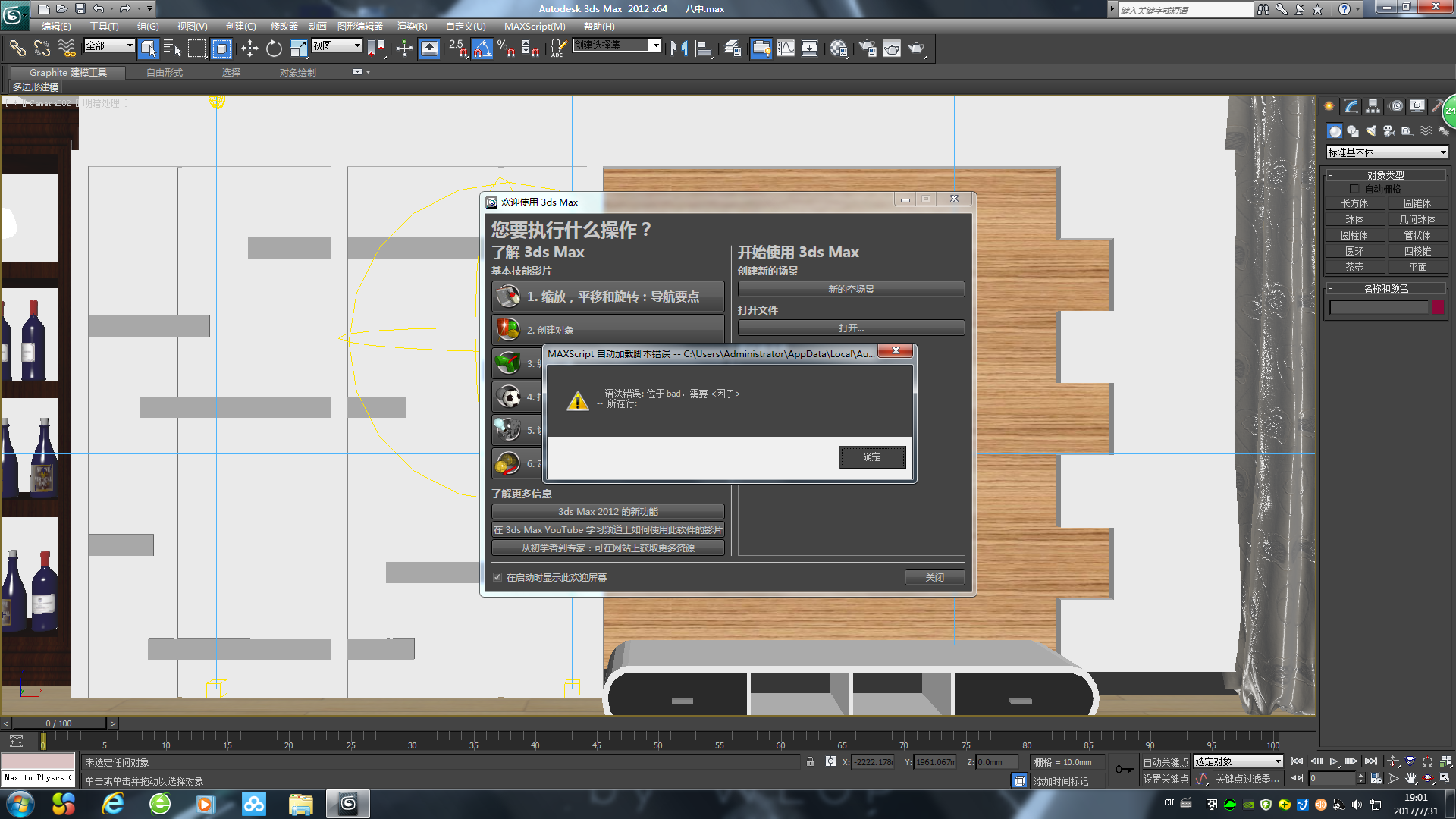The height and width of the screenshot is (819, 1456).
Task: Open the 渲染(R) menu
Action: pyautogui.click(x=412, y=27)
